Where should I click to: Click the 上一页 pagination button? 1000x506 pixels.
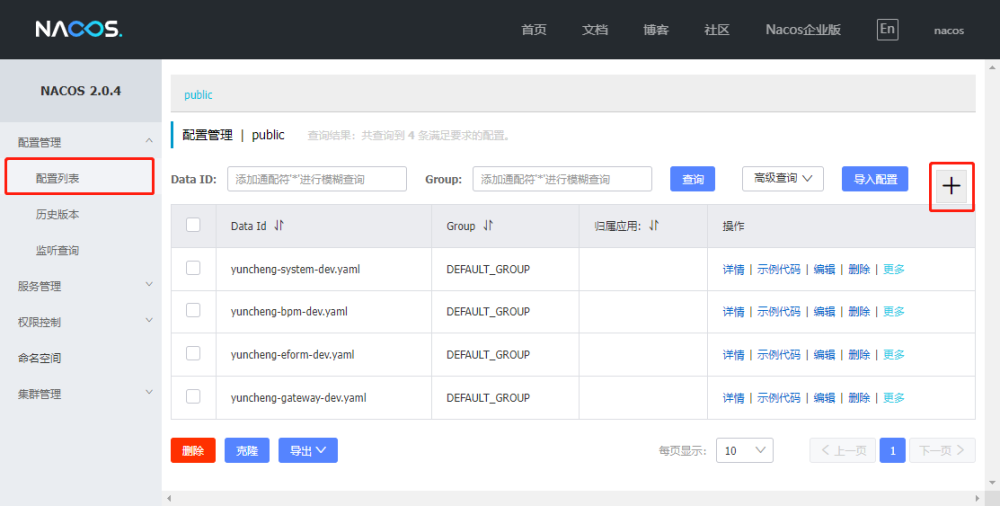pos(843,450)
